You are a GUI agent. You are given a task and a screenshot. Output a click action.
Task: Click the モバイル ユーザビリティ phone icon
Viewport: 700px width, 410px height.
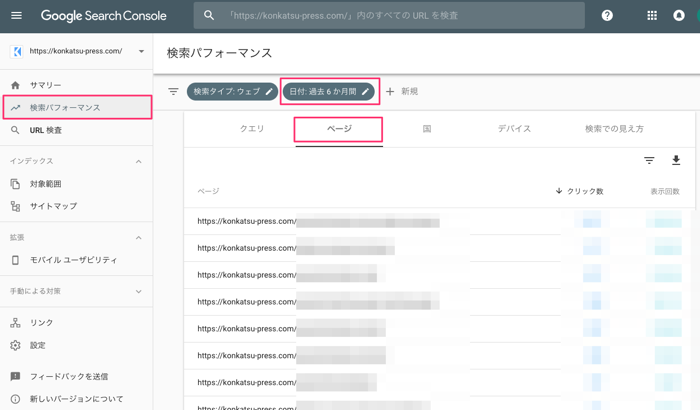[15, 260]
